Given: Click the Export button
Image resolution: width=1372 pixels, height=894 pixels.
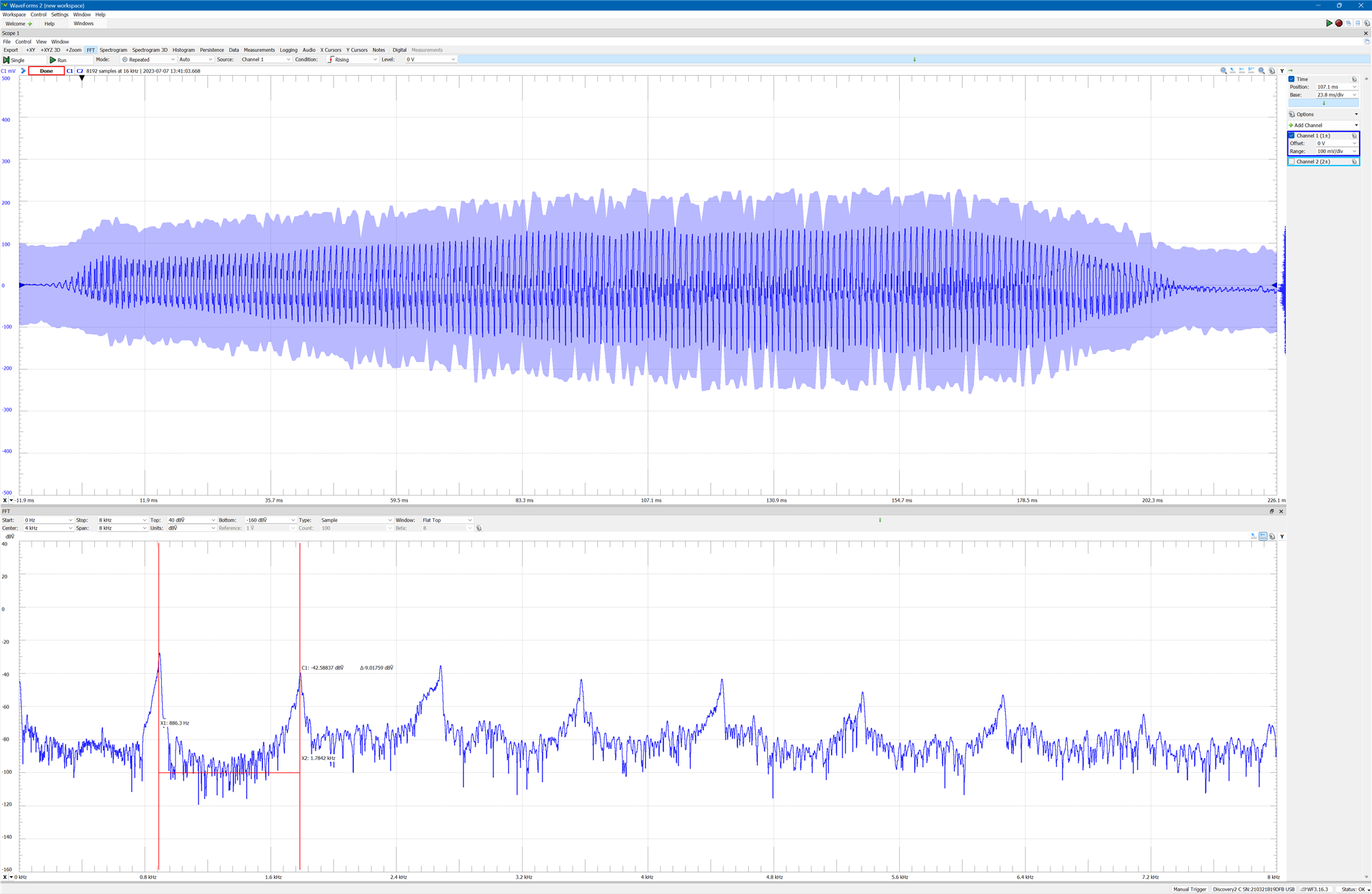Looking at the screenshot, I should 11,50.
